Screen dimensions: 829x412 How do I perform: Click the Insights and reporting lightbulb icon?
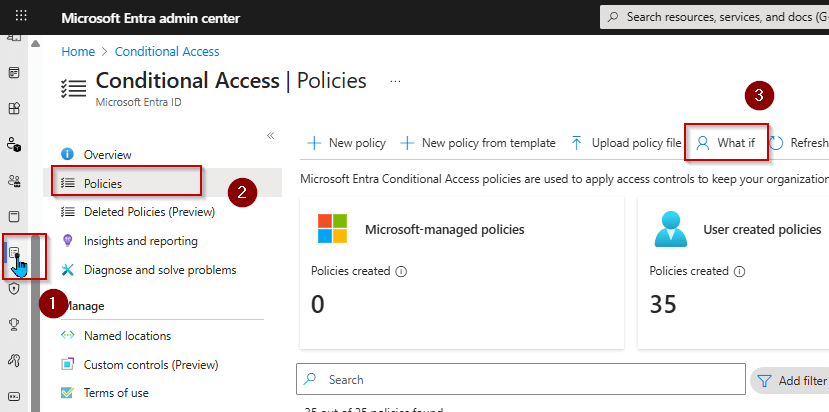68,241
